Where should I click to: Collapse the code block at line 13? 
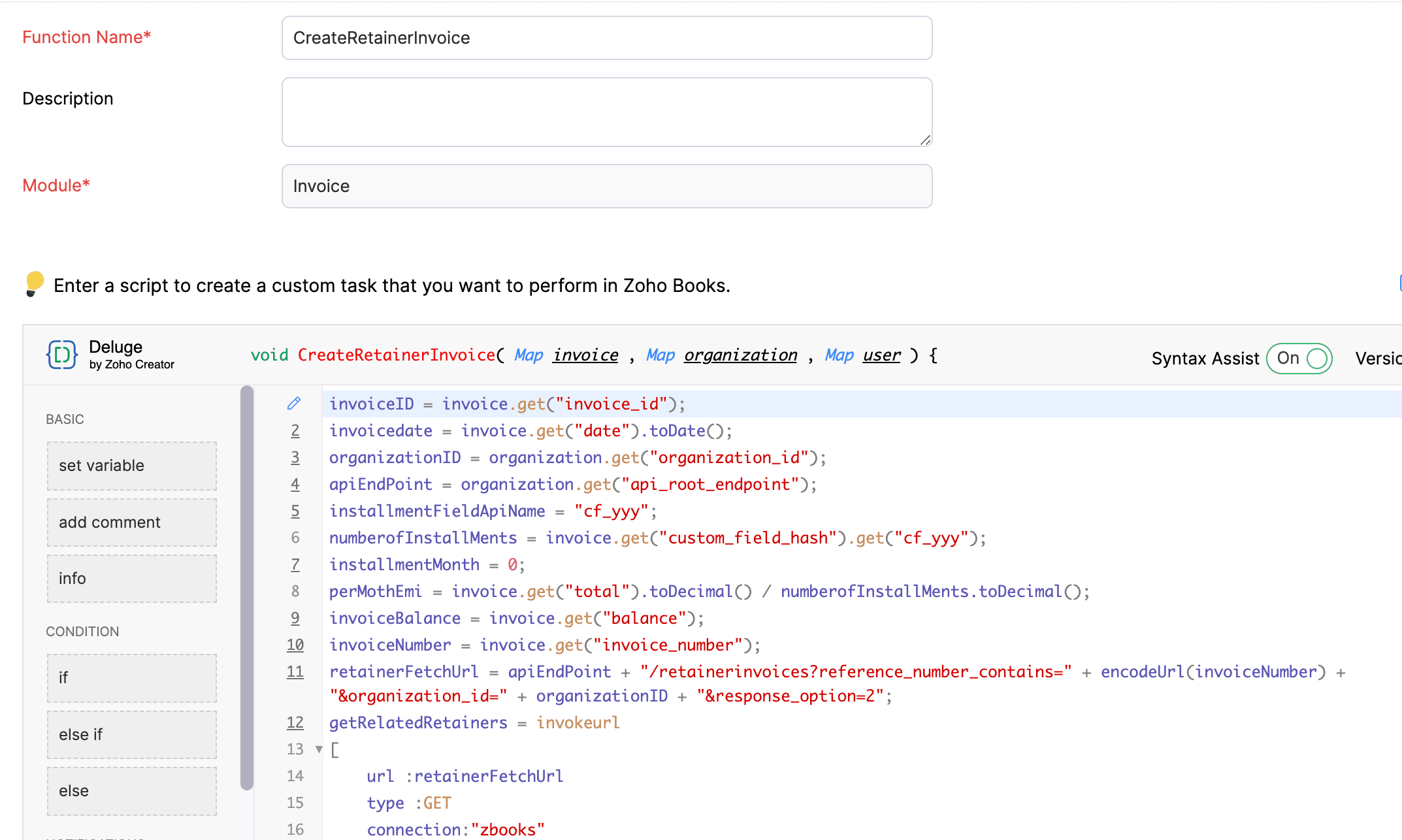click(x=319, y=749)
